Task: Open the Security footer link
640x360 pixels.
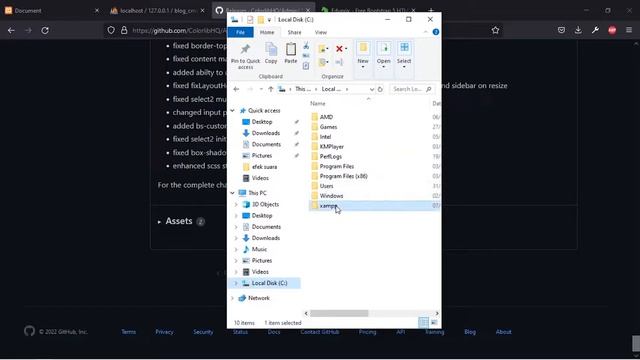Action: point(203,332)
